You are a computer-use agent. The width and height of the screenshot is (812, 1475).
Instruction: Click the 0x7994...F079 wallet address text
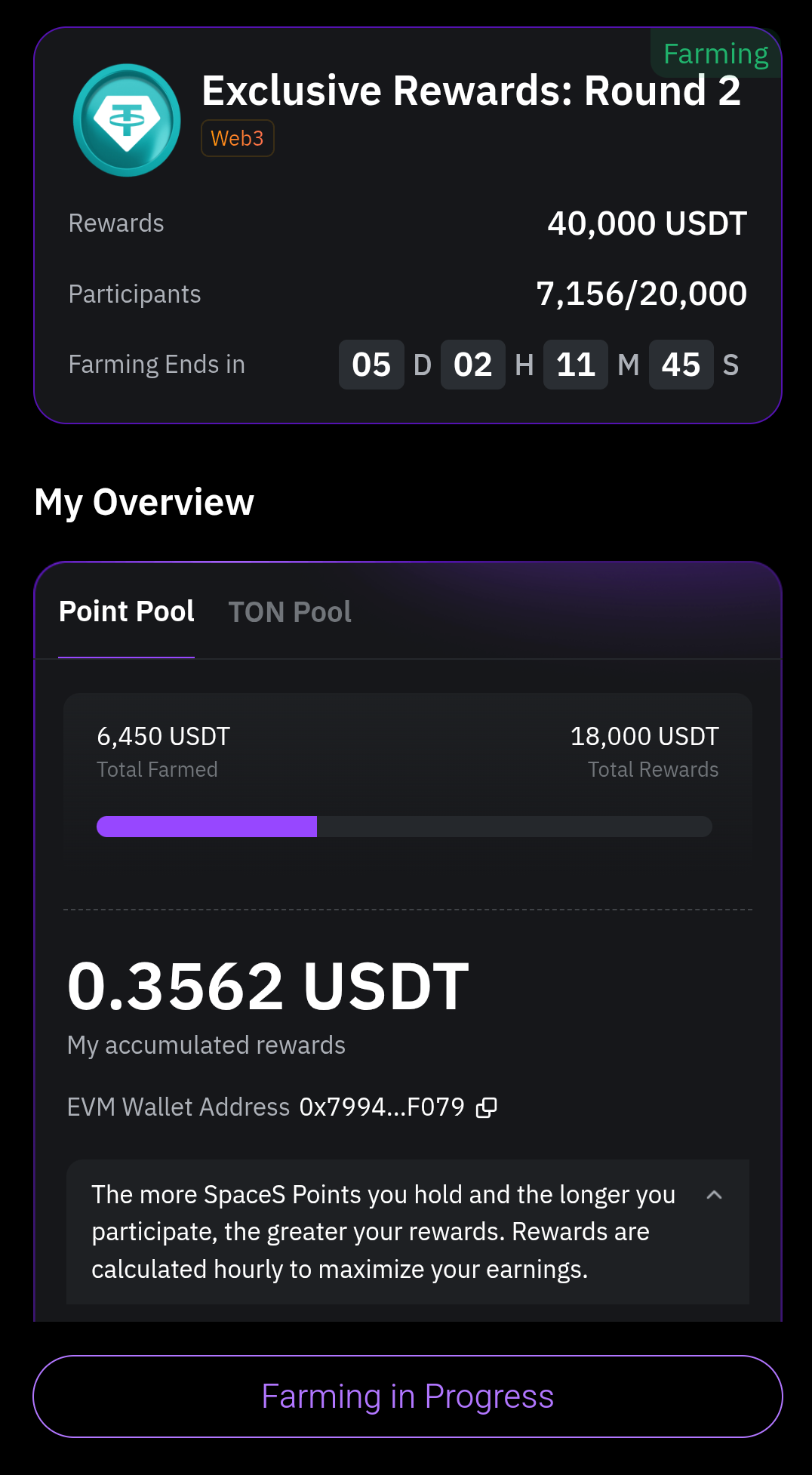pos(382,1107)
